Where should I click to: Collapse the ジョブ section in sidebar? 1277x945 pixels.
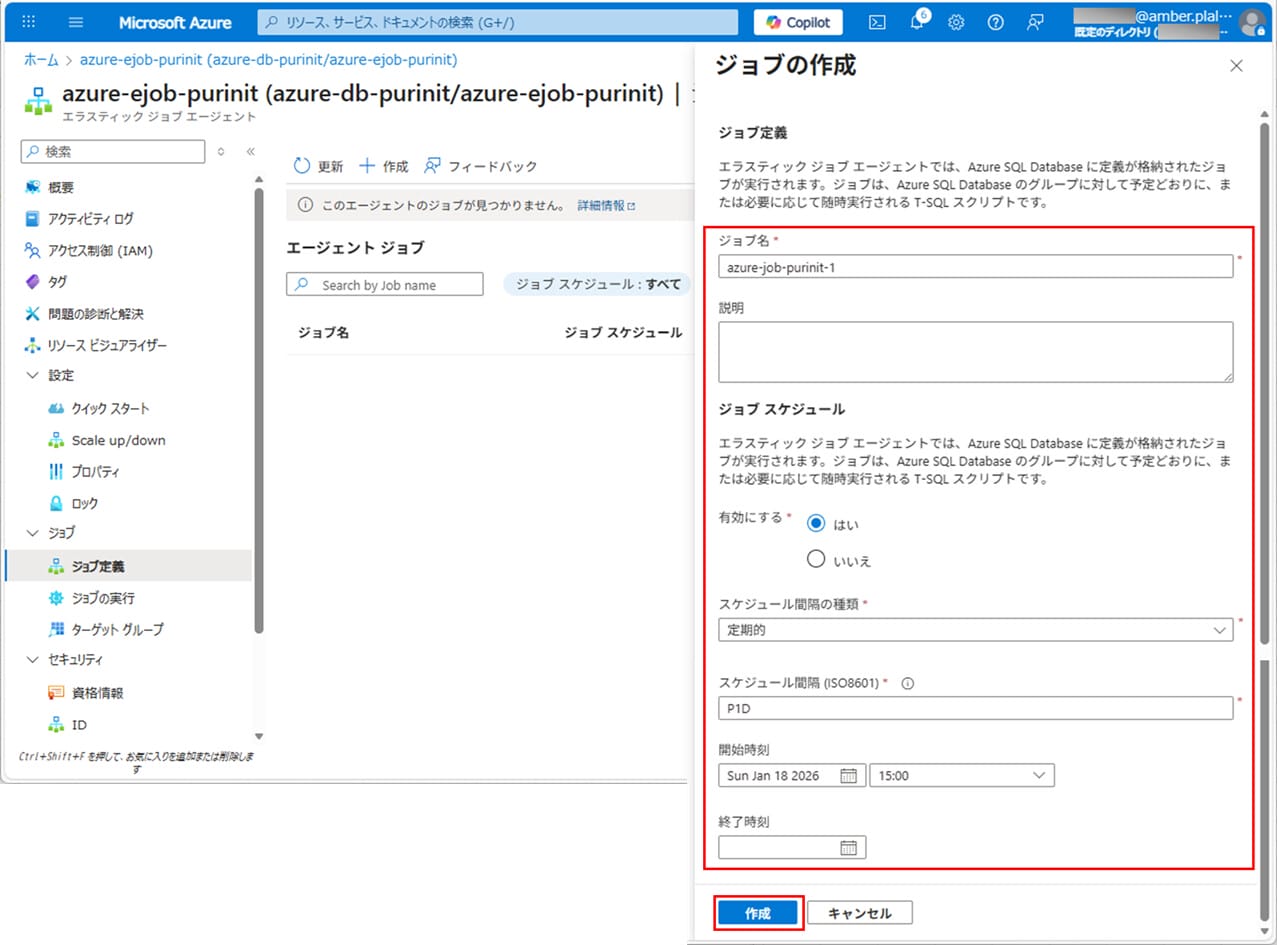[x=32, y=533]
